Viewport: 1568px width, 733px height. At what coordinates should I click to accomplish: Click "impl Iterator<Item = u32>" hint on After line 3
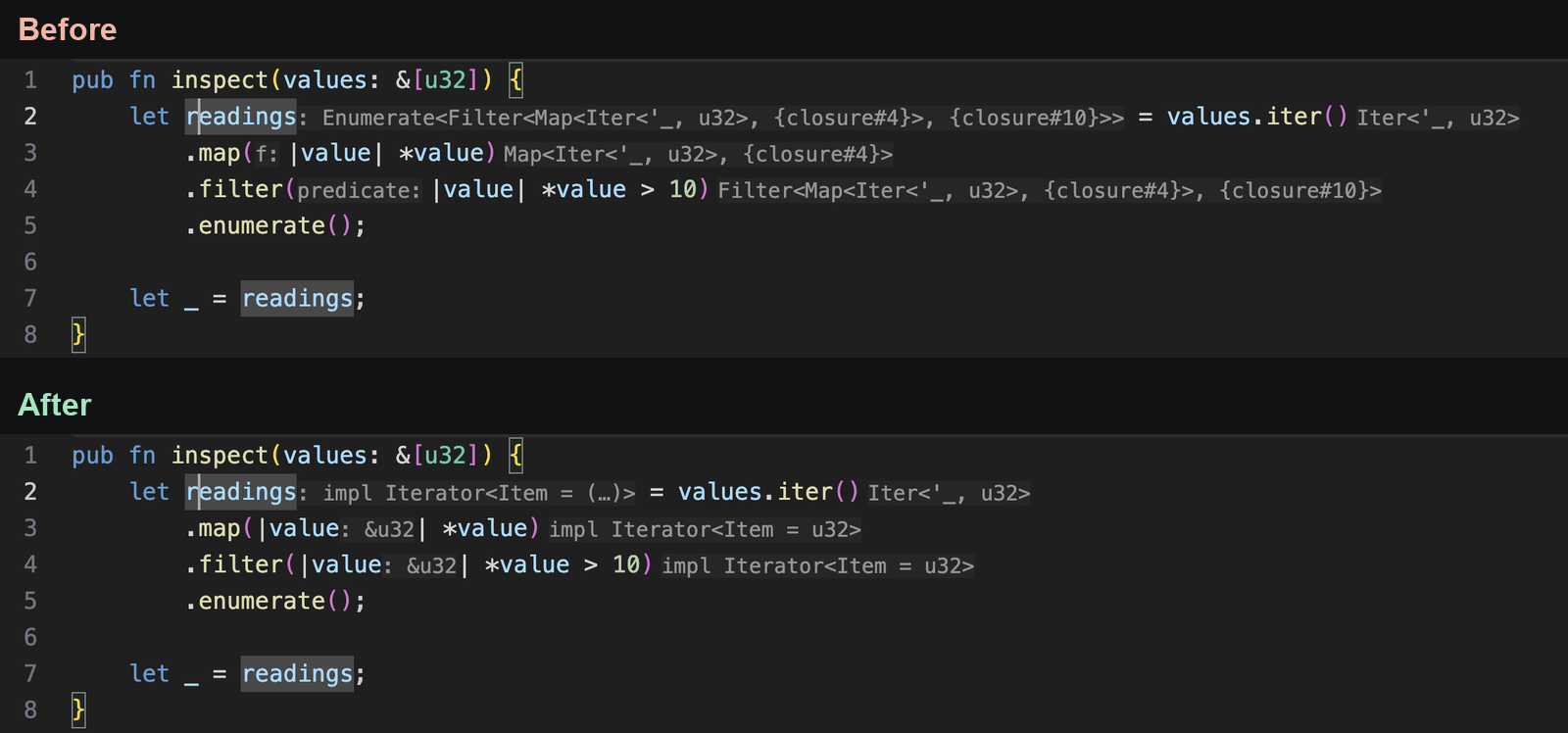[x=705, y=529]
